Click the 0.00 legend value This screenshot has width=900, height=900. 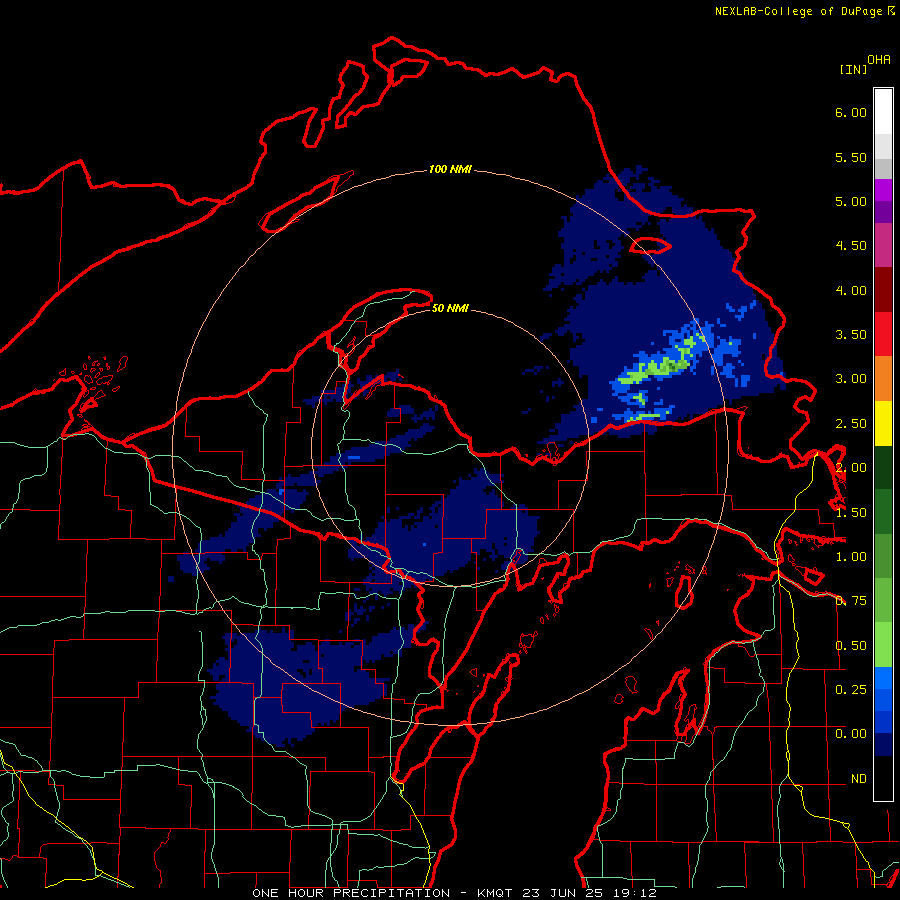(851, 734)
